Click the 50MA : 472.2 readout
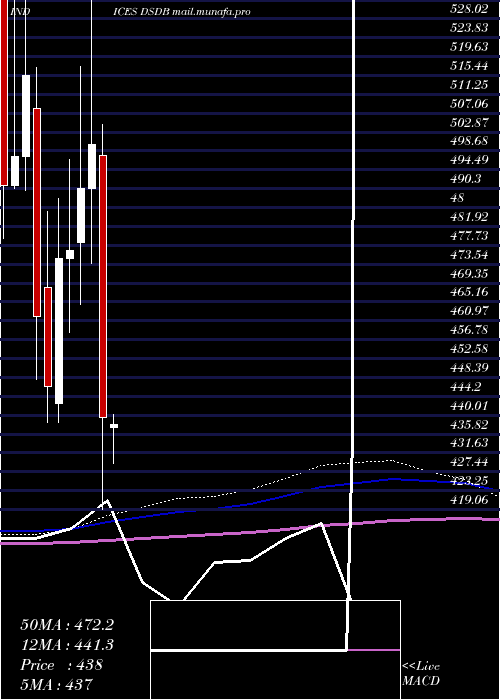Screen dimensions: 500x700 [67, 625]
